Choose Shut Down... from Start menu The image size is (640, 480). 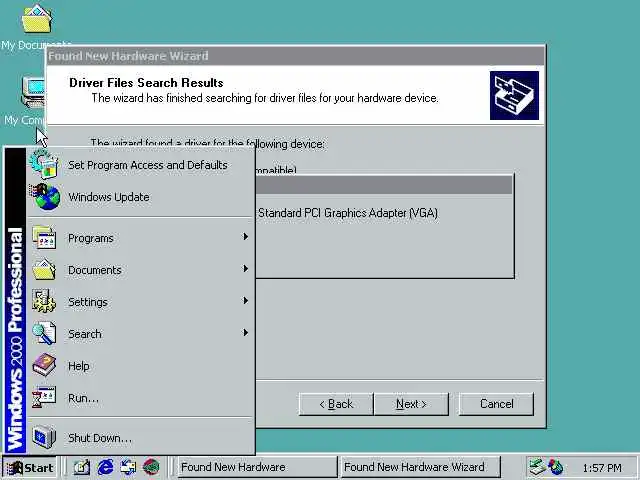pyautogui.click(x=141, y=438)
